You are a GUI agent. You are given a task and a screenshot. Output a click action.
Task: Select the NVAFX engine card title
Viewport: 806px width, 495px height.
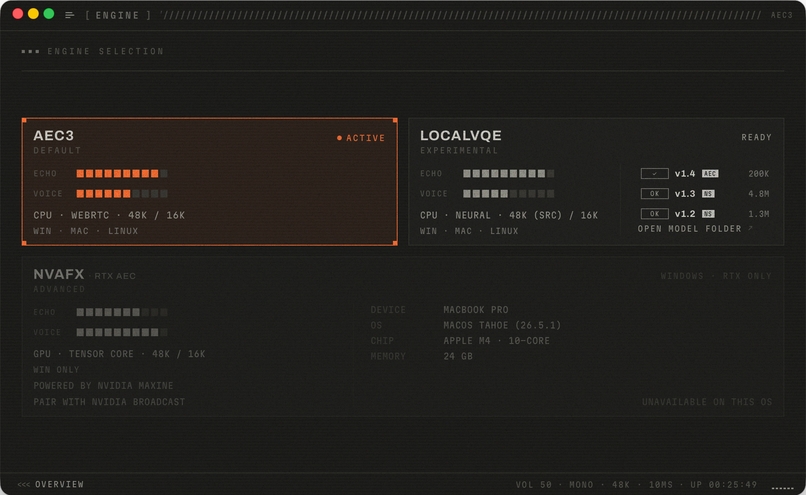(x=59, y=274)
